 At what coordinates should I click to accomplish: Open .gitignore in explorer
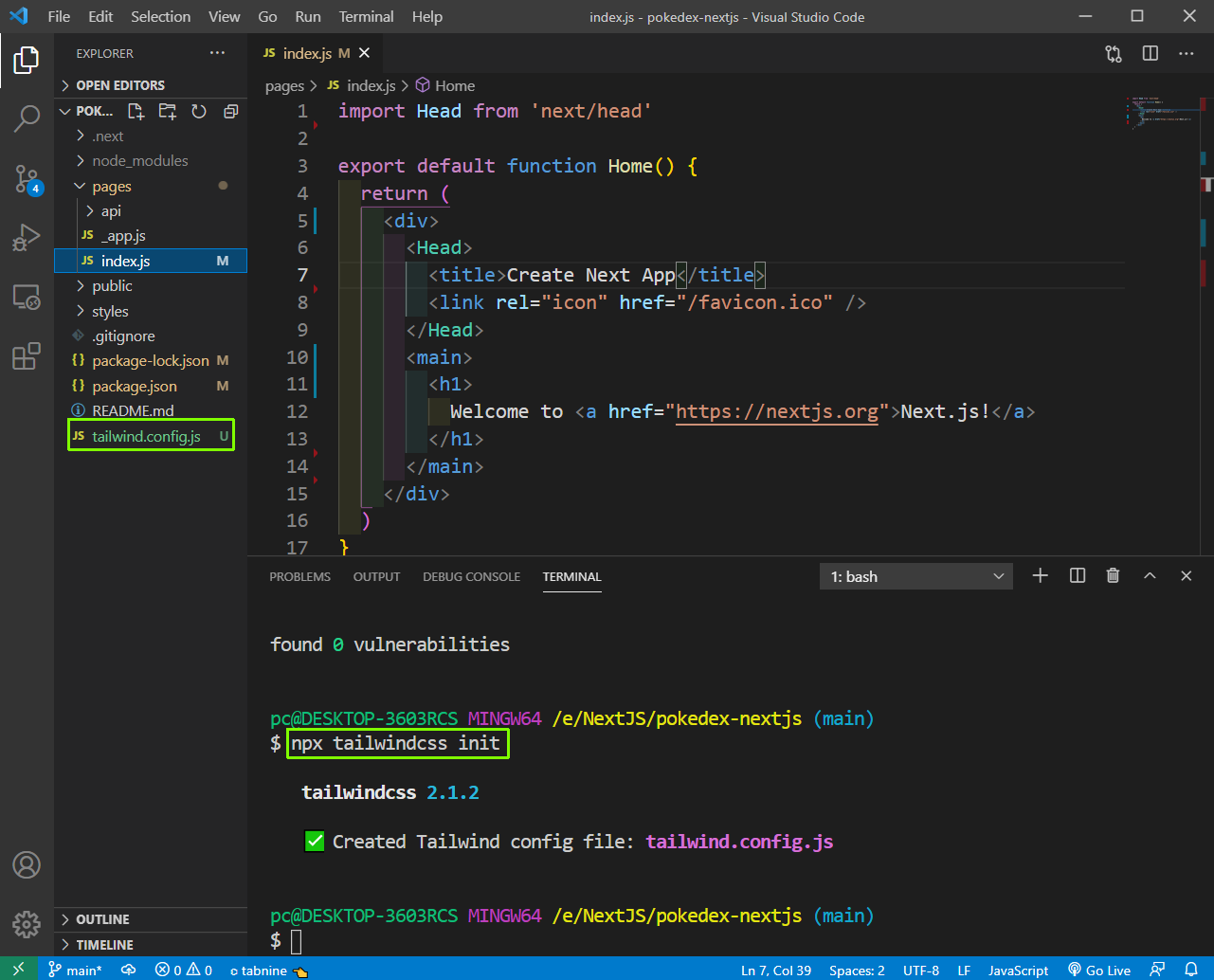click(151, 336)
